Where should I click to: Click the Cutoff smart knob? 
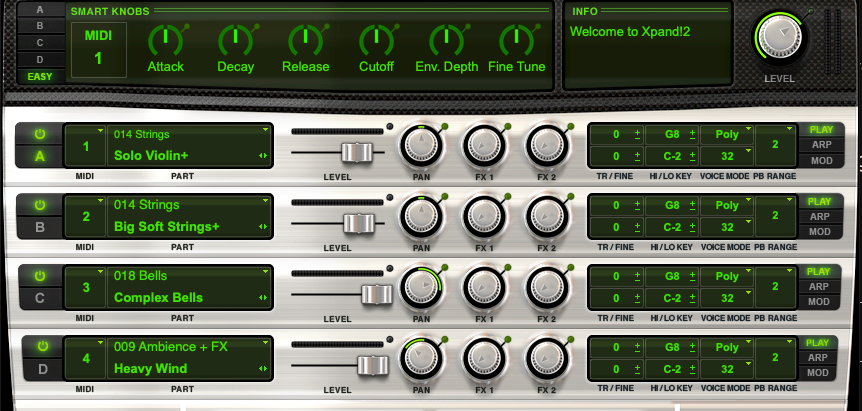point(377,39)
